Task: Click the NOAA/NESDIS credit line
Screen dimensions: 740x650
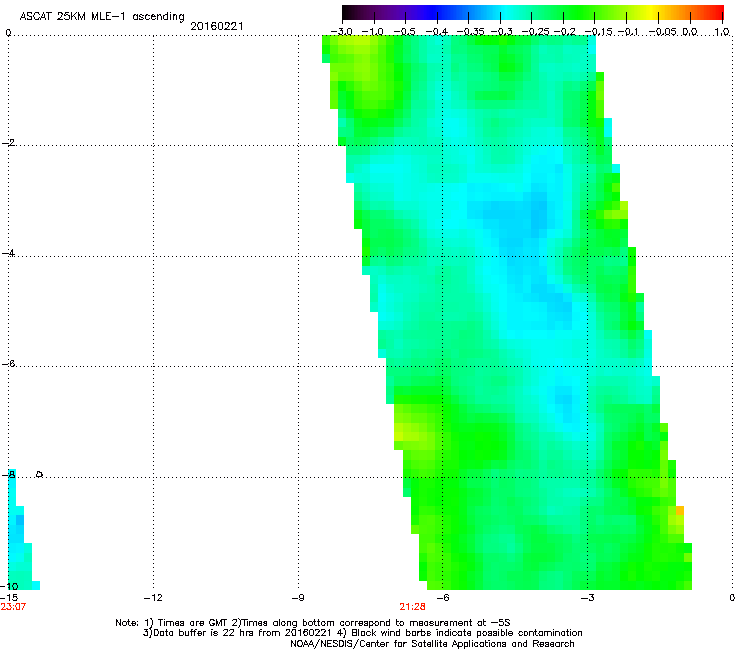Action: [432, 643]
